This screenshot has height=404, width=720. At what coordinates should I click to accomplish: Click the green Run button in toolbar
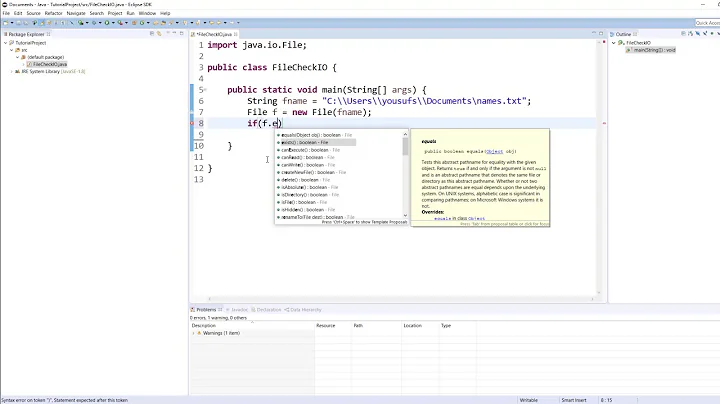[107, 22]
